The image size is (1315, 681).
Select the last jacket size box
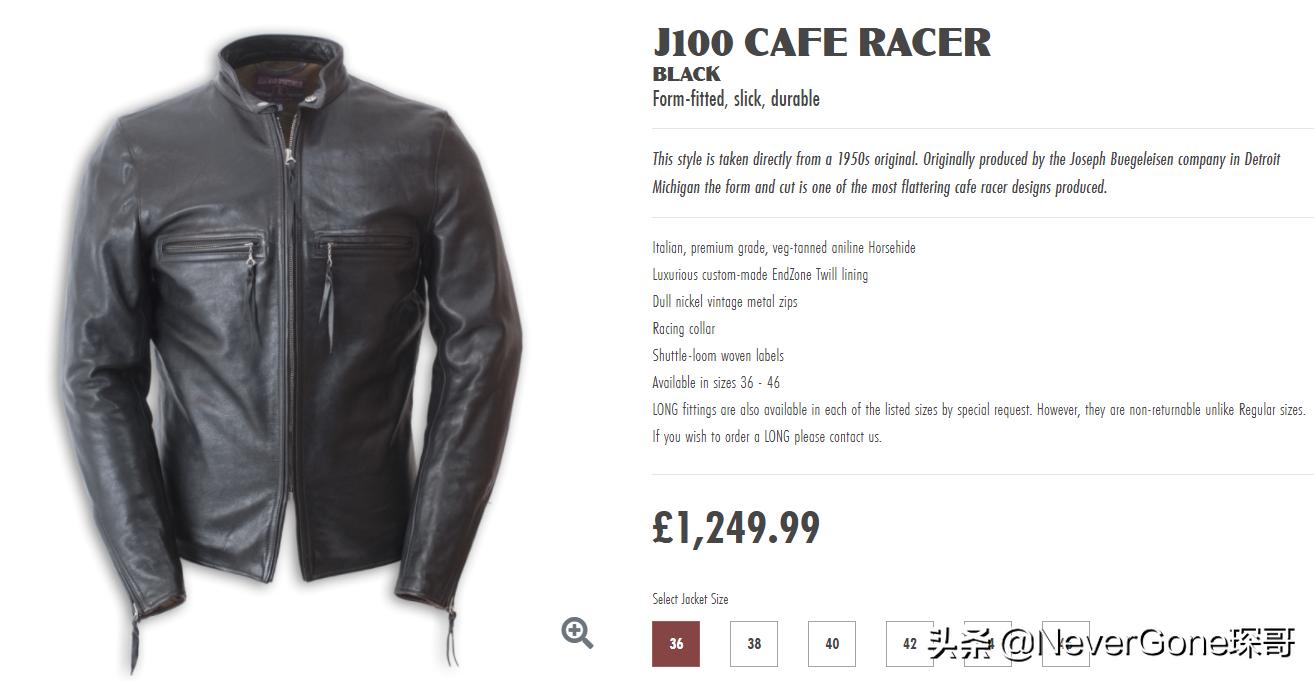(1066, 644)
